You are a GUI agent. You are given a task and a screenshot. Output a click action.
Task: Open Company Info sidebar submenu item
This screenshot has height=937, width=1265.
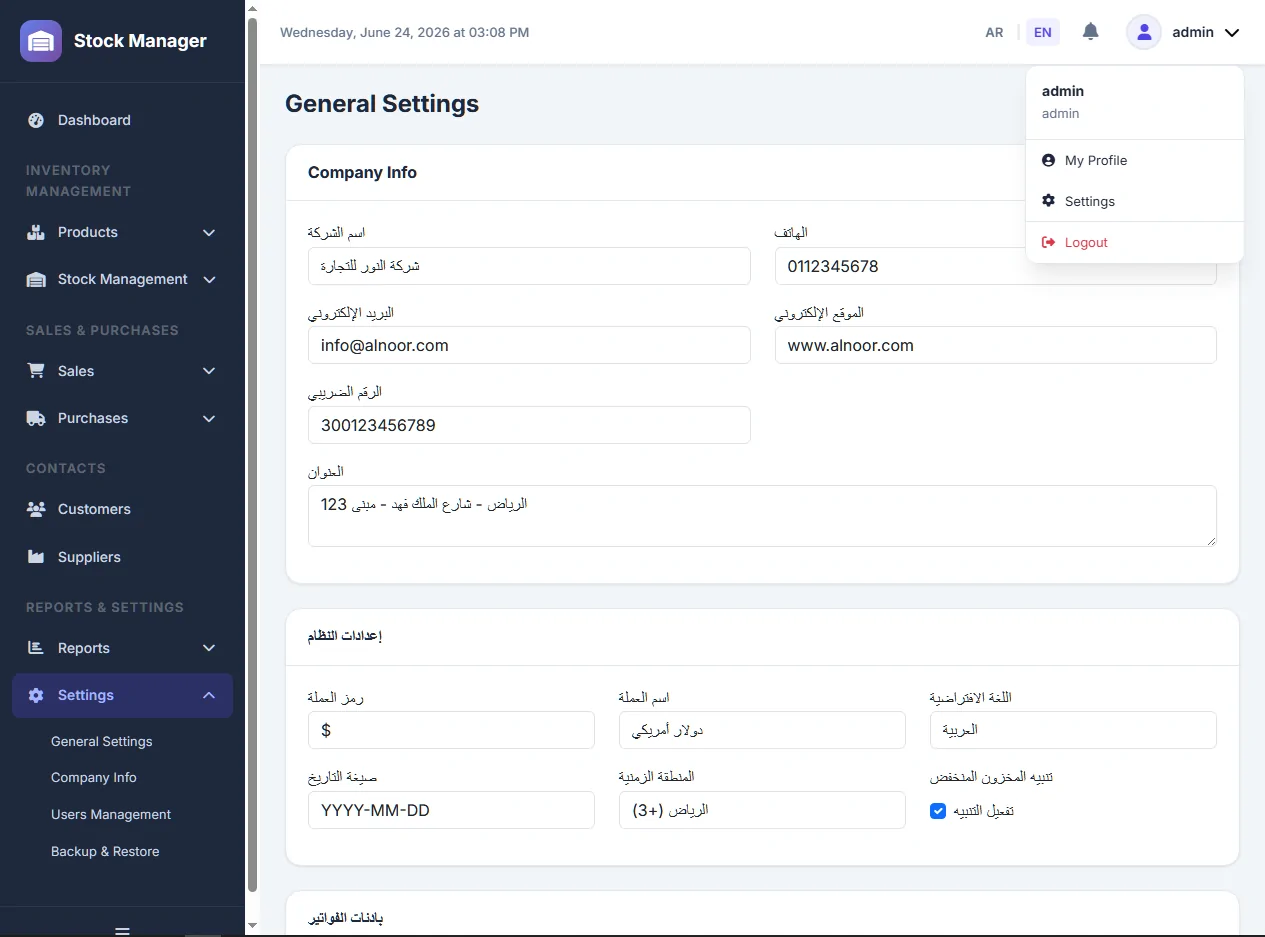coord(94,777)
